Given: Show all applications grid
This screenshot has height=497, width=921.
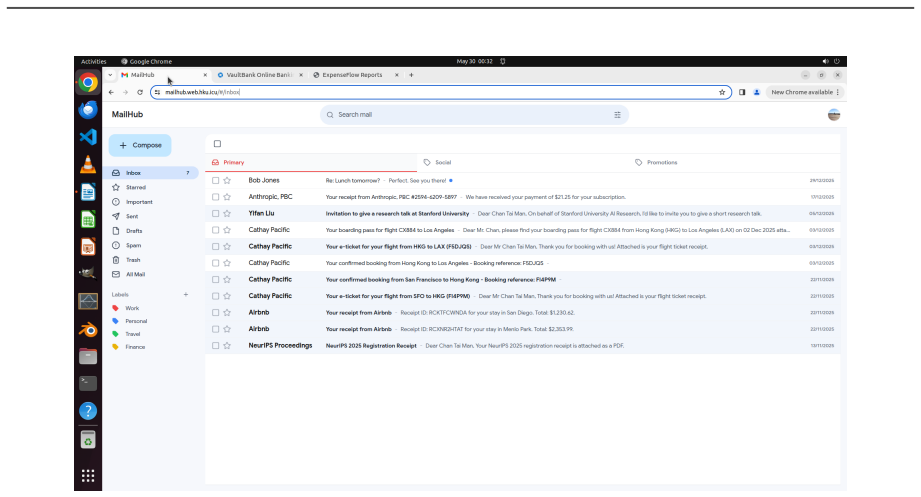Looking at the screenshot, I should 88,475.
